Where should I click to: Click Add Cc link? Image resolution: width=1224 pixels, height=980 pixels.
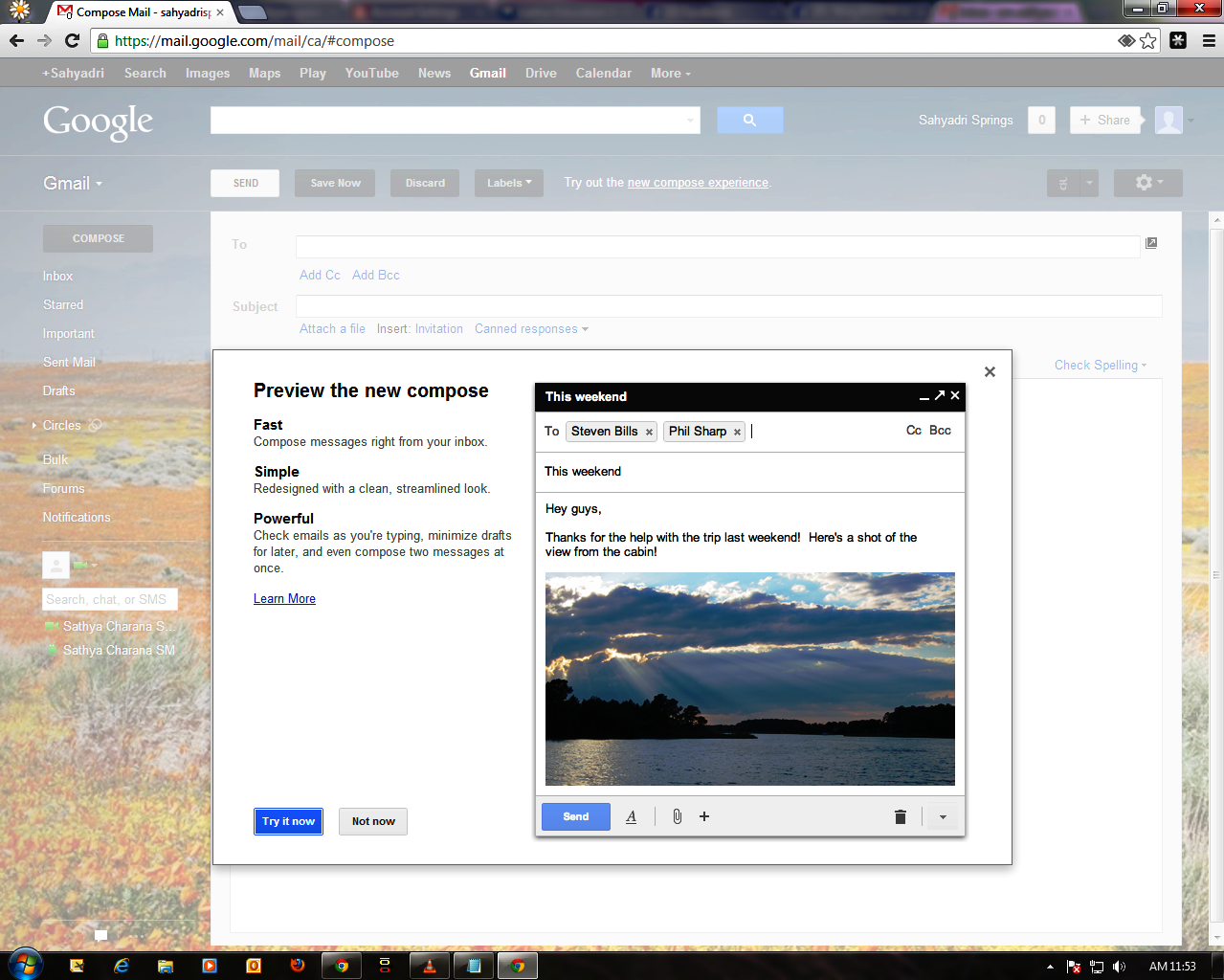pyautogui.click(x=320, y=275)
